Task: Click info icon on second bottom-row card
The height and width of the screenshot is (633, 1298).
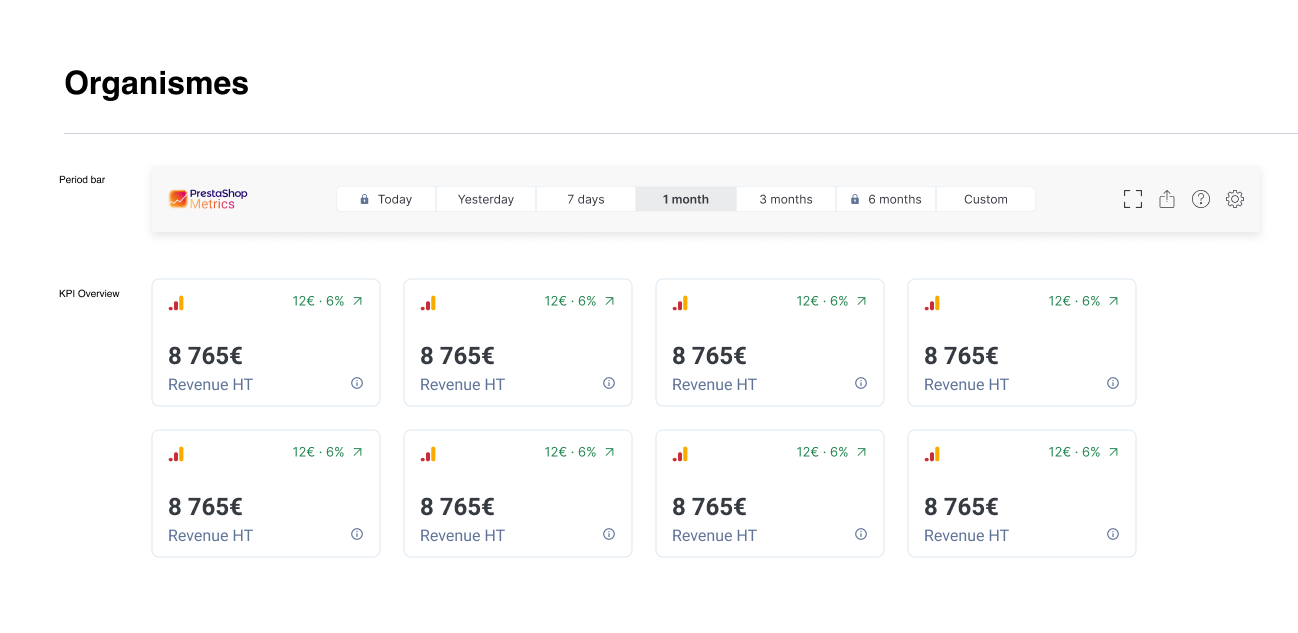Action: [x=609, y=534]
